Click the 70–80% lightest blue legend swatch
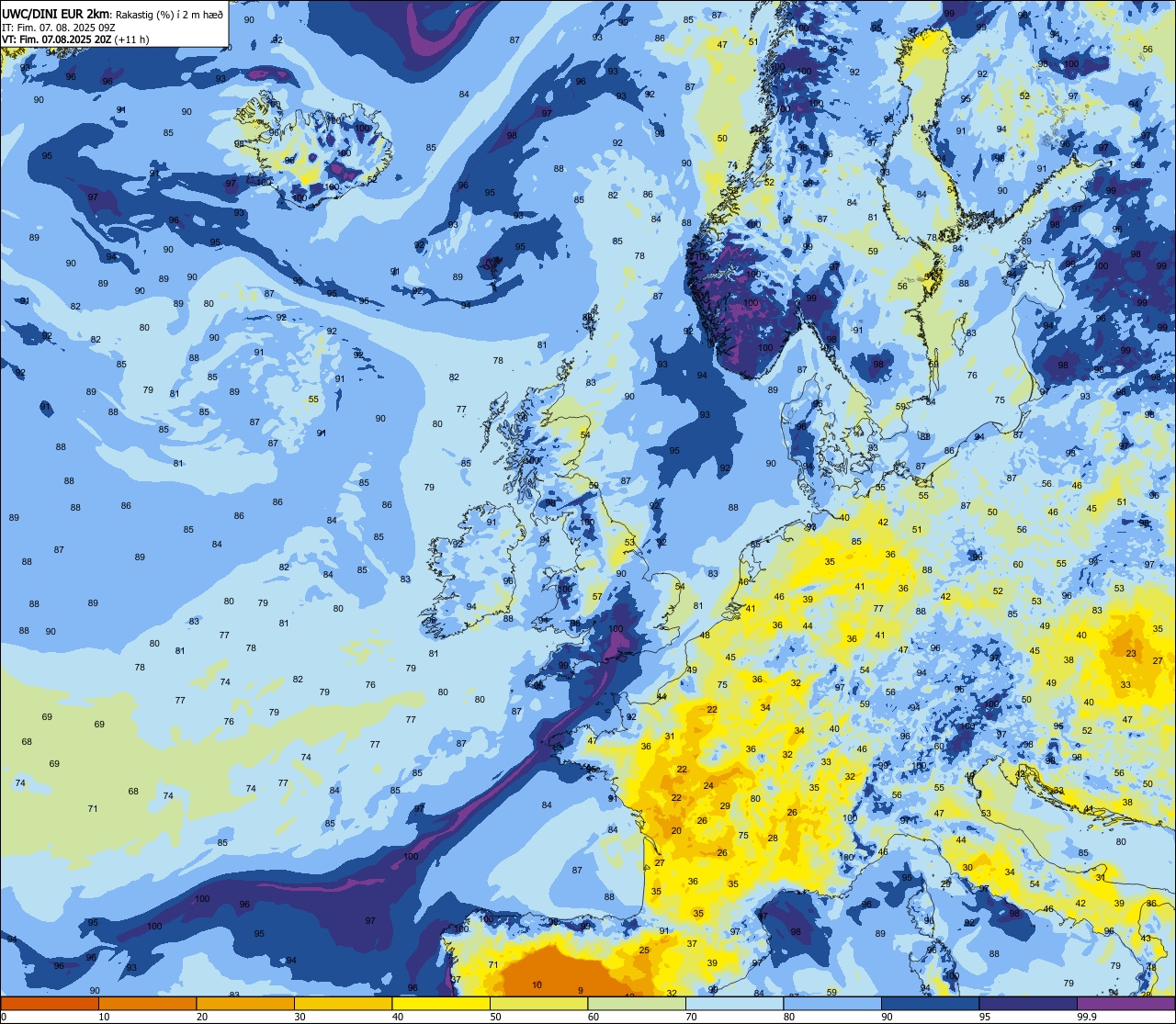The height and width of the screenshot is (1024, 1176). (734, 1003)
